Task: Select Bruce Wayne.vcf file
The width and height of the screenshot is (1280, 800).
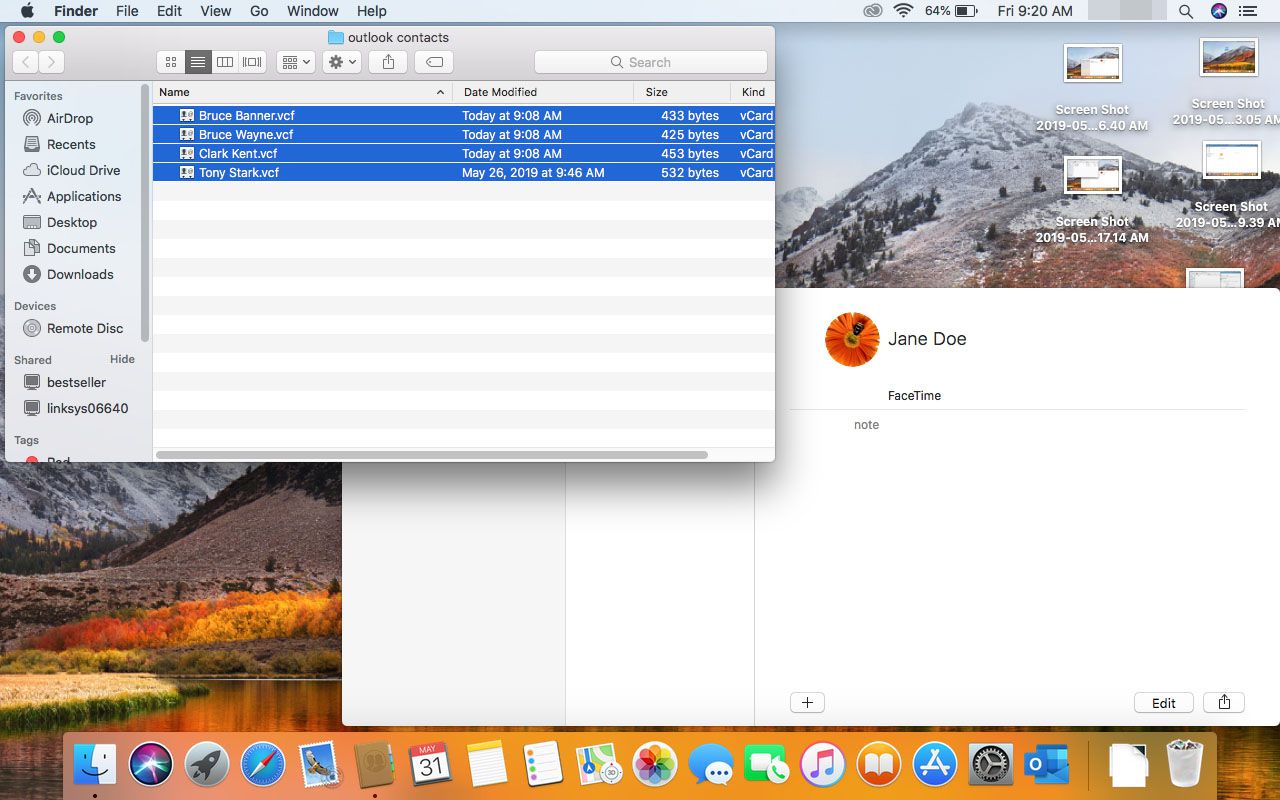Action: pyautogui.click(x=464, y=134)
